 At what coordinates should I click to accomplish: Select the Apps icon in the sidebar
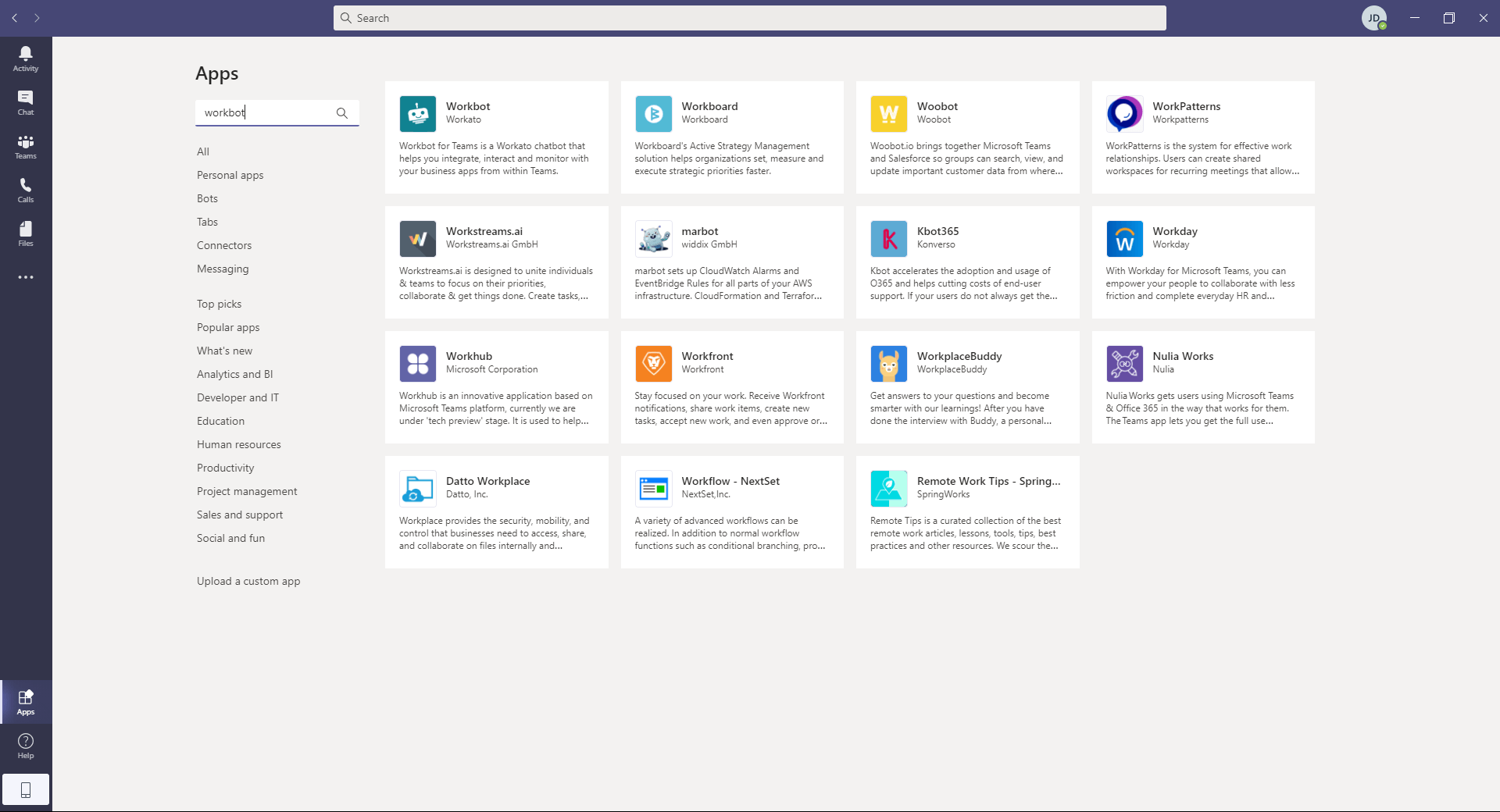[26, 701]
